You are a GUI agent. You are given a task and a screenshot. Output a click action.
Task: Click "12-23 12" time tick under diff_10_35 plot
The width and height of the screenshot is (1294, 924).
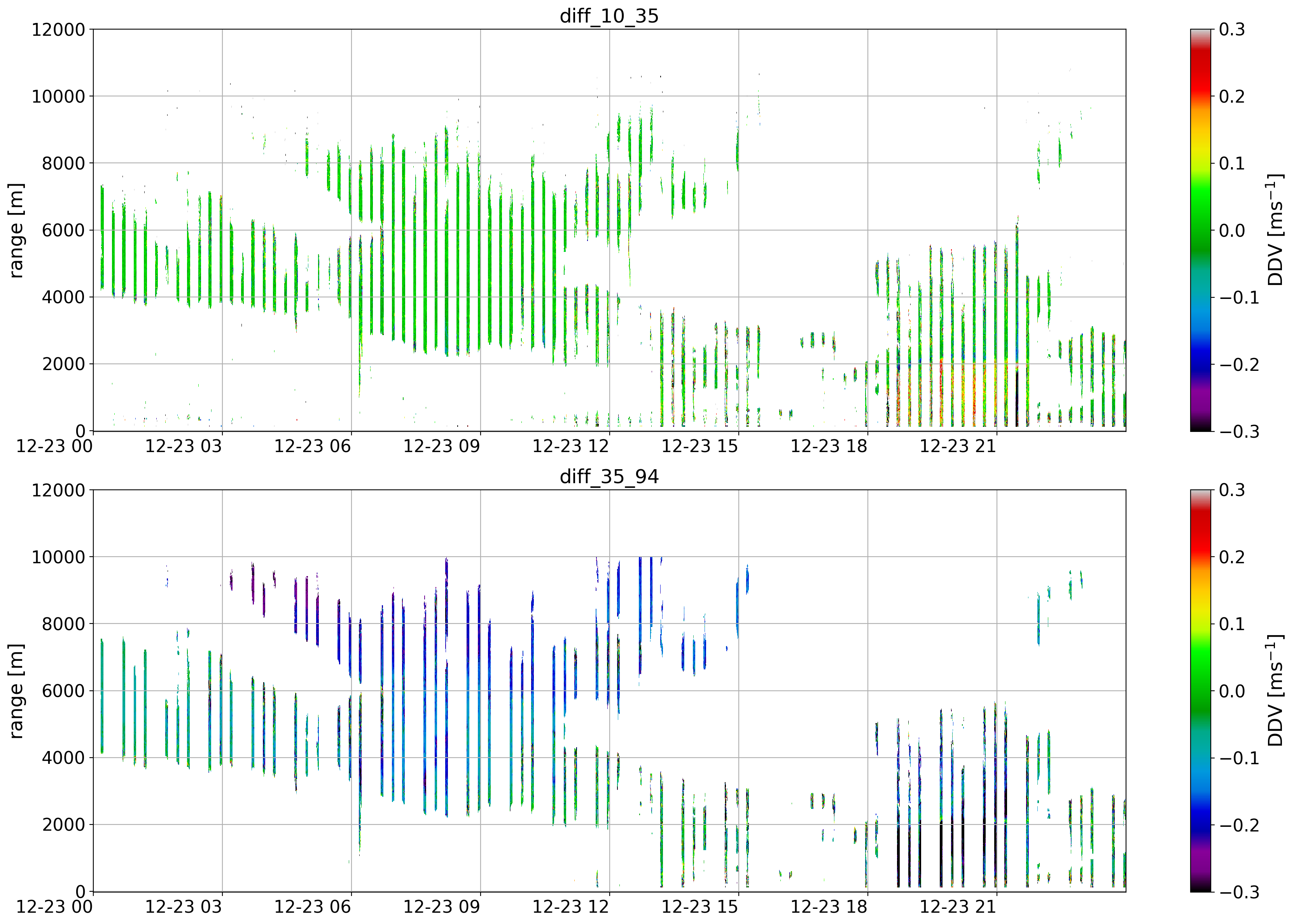click(571, 447)
